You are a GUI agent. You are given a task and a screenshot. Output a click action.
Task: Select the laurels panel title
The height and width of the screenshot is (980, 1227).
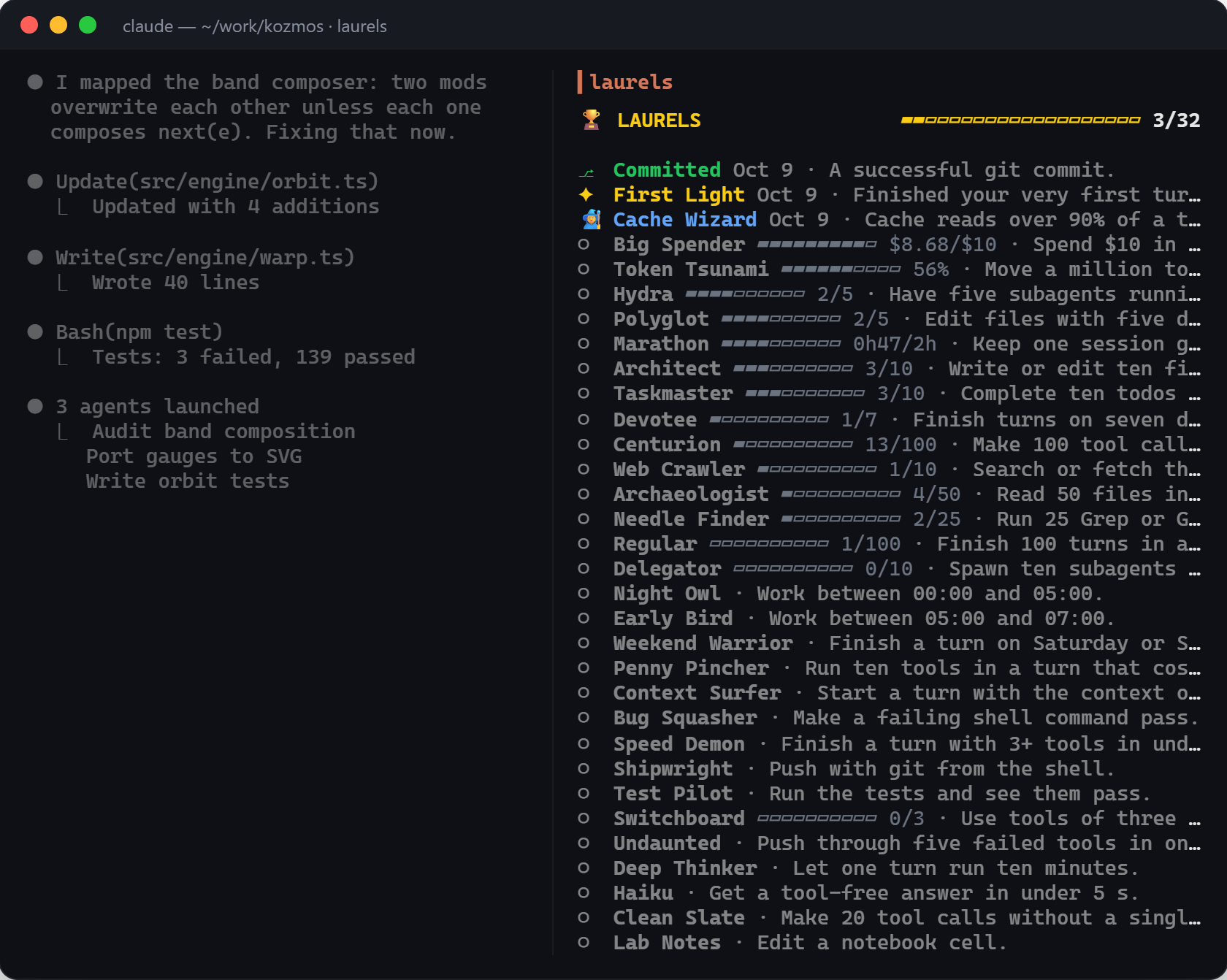(x=631, y=82)
